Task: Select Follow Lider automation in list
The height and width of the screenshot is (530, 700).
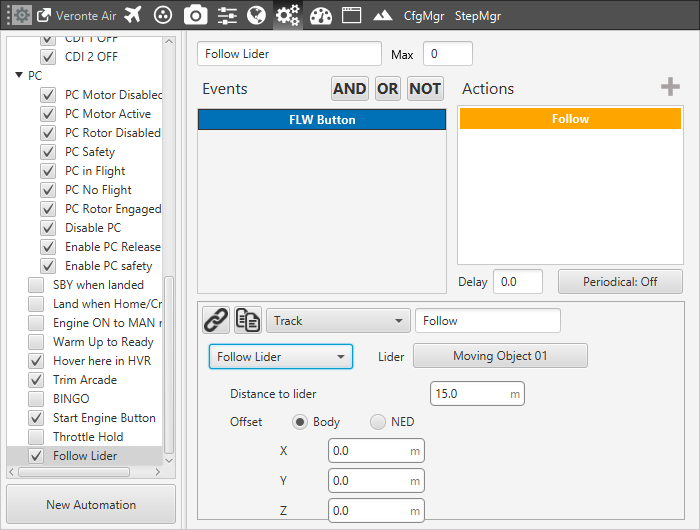Action: pyautogui.click(x=85, y=456)
